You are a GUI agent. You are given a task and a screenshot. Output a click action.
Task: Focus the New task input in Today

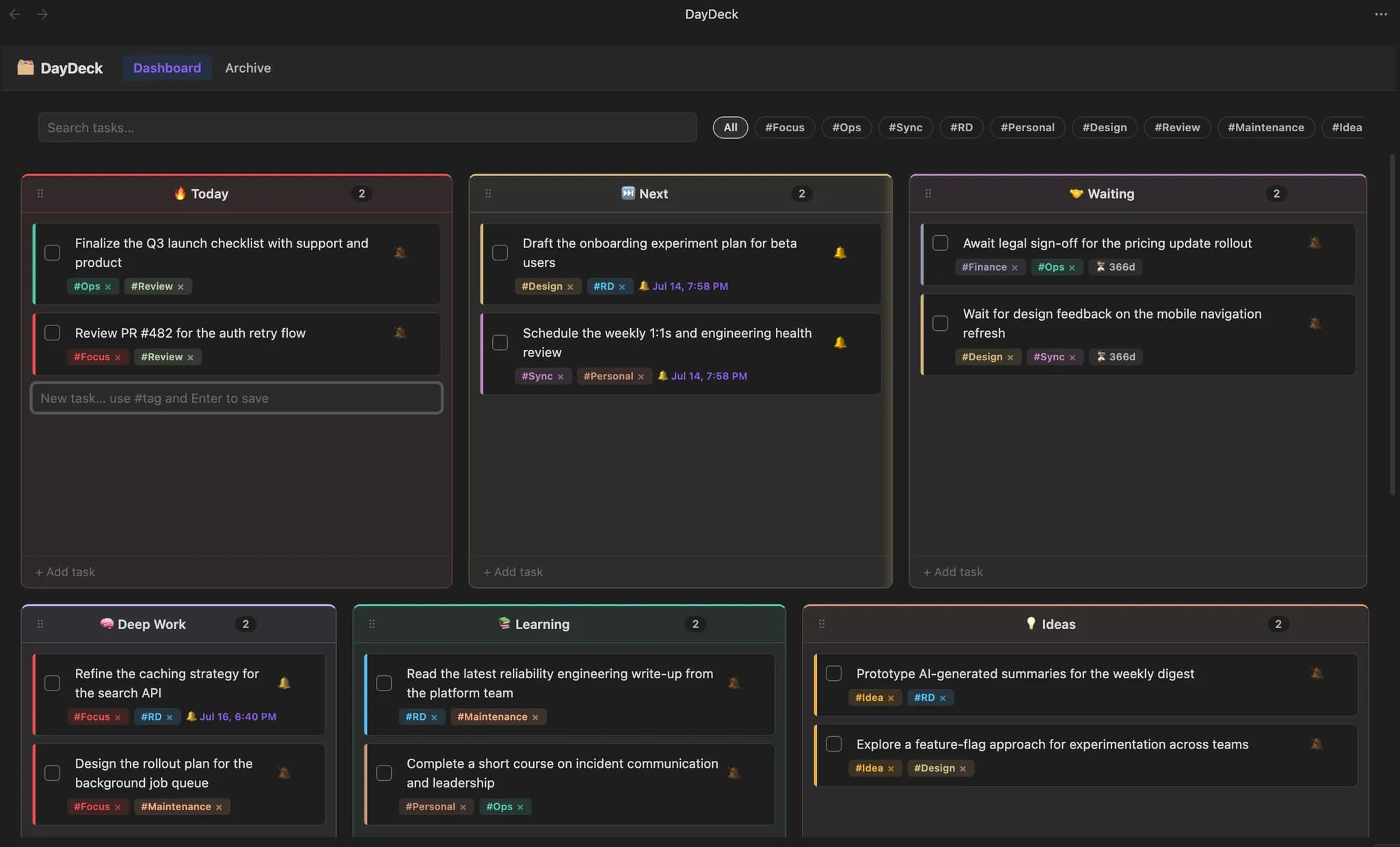point(237,398)
